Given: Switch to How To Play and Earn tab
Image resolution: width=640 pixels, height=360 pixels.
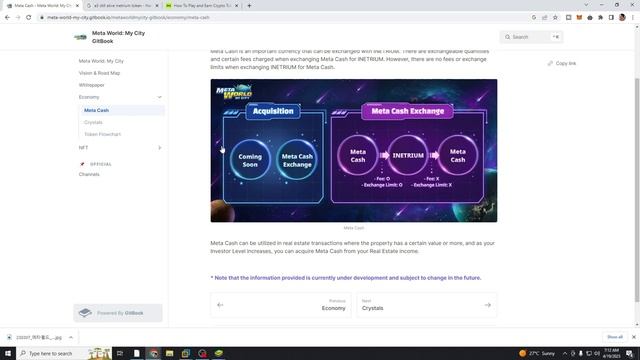Looking at the screenshot, I should click(202, 6).
